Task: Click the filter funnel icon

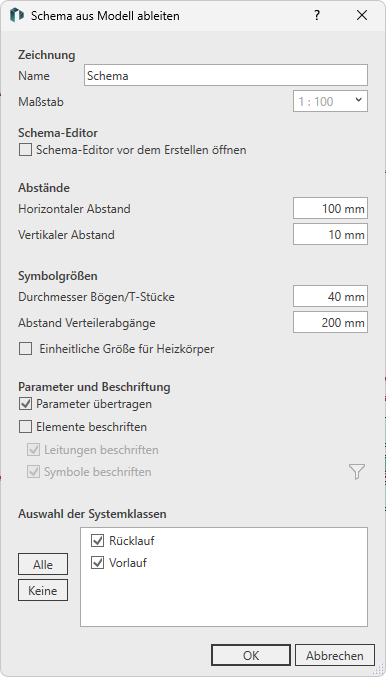Action: click(x=357, y=472)
